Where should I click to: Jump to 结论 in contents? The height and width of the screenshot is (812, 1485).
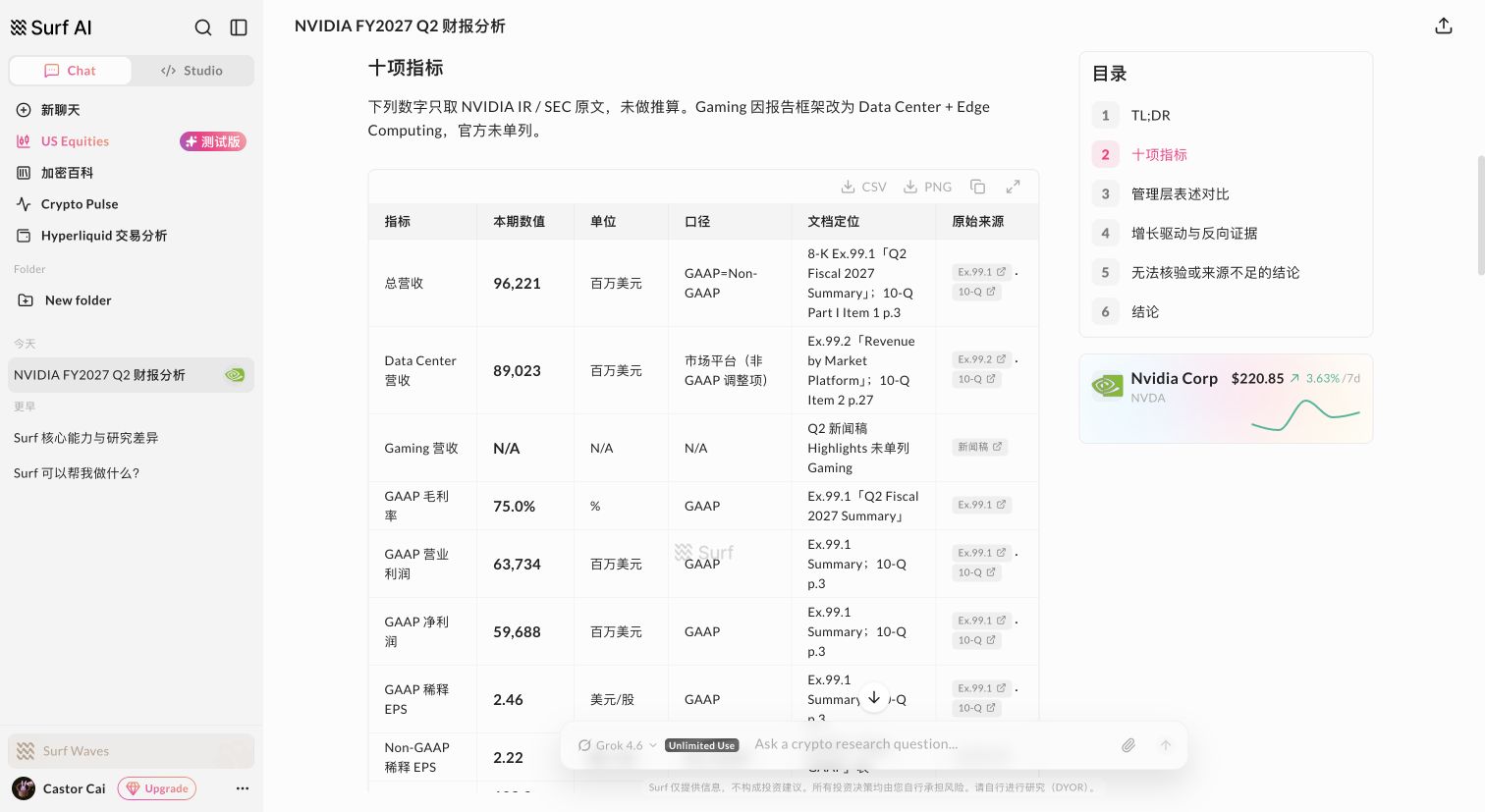(x=1226, y=311)
